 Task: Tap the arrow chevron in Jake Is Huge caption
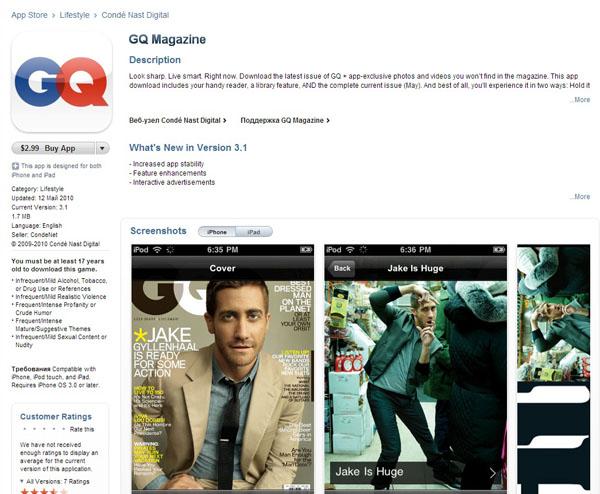point(493,473)
